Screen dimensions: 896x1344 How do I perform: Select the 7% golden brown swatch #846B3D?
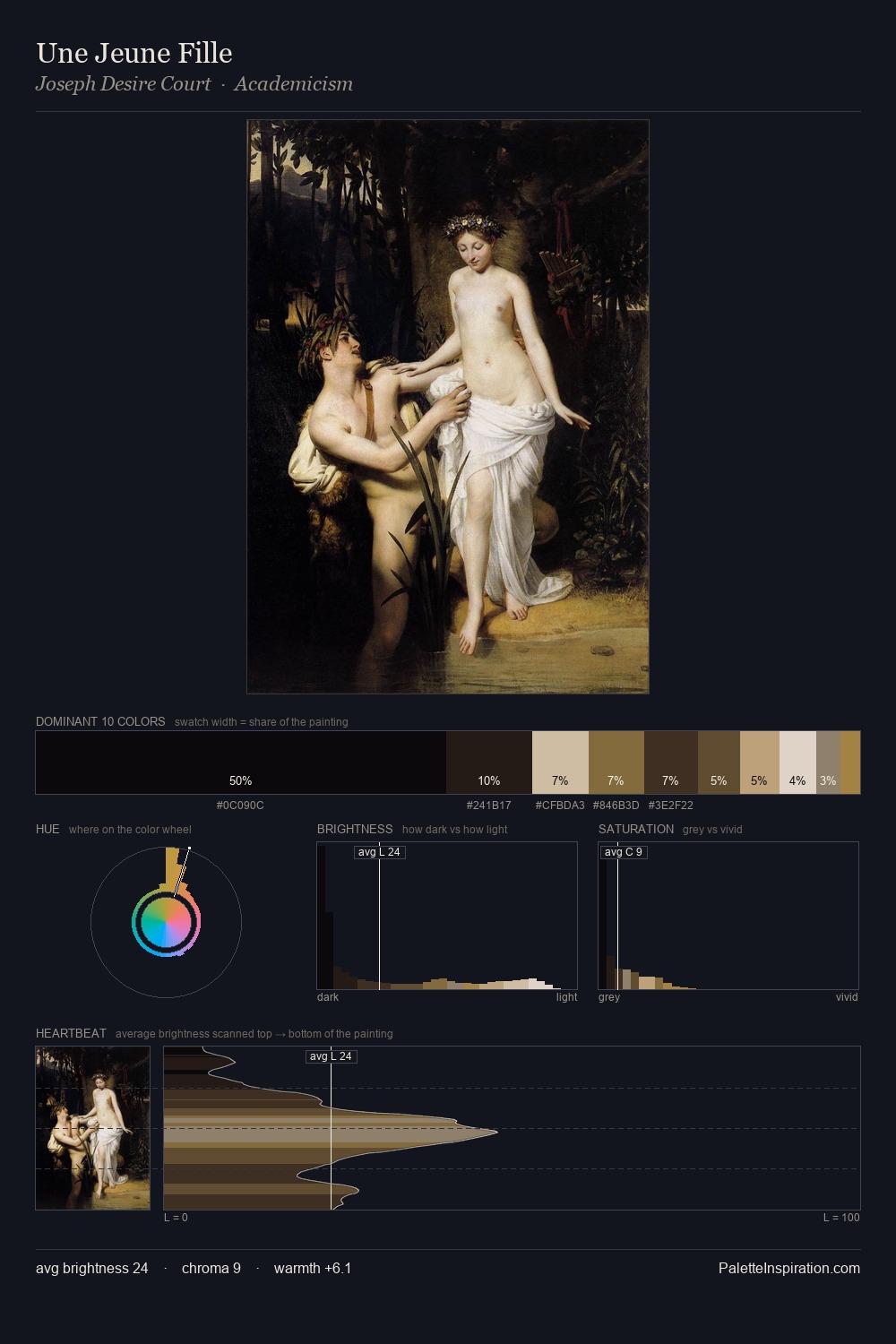click(616, 762)
